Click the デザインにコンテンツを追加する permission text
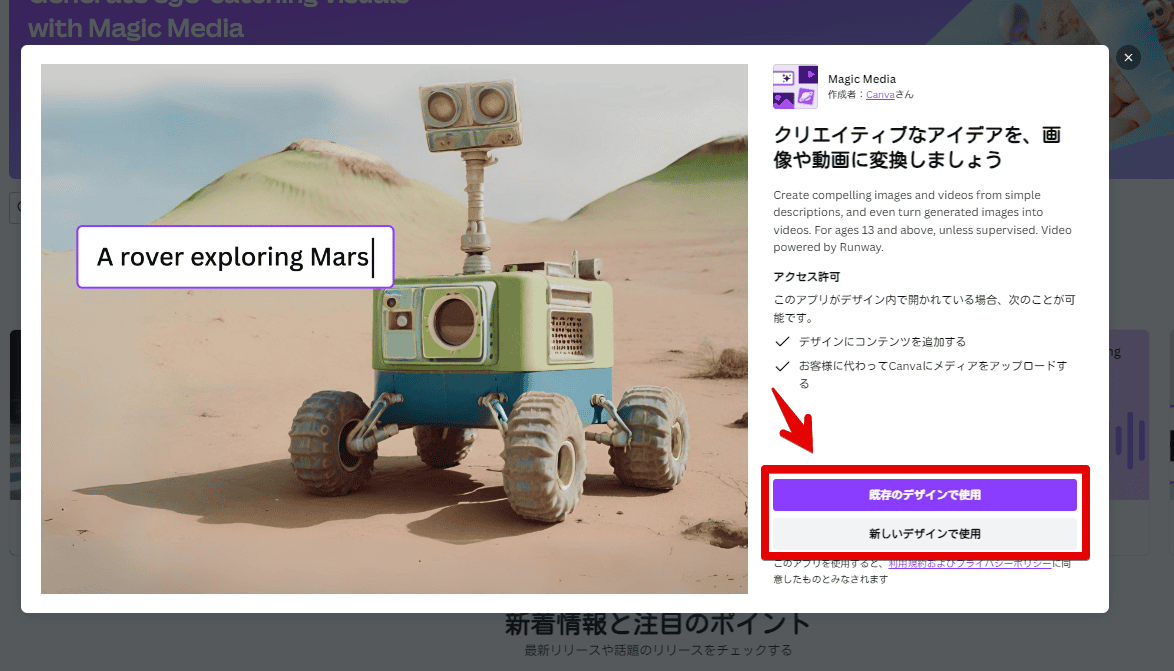1174x671 pixels. pyautogui.click(x=882, y=341)
